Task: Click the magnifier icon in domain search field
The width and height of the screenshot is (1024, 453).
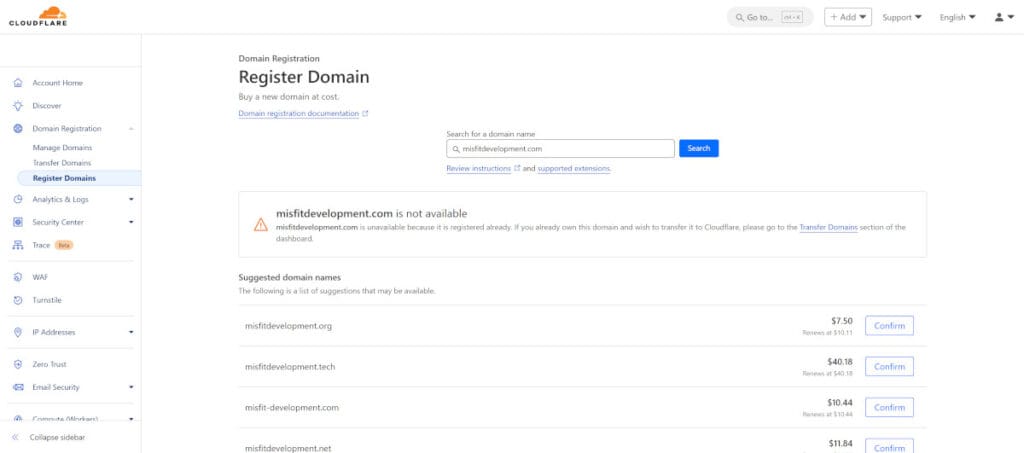Action: pos(456,149)
